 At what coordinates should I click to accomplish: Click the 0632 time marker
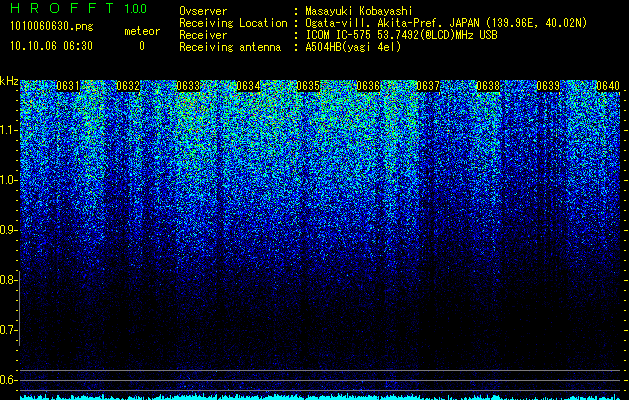128,86
